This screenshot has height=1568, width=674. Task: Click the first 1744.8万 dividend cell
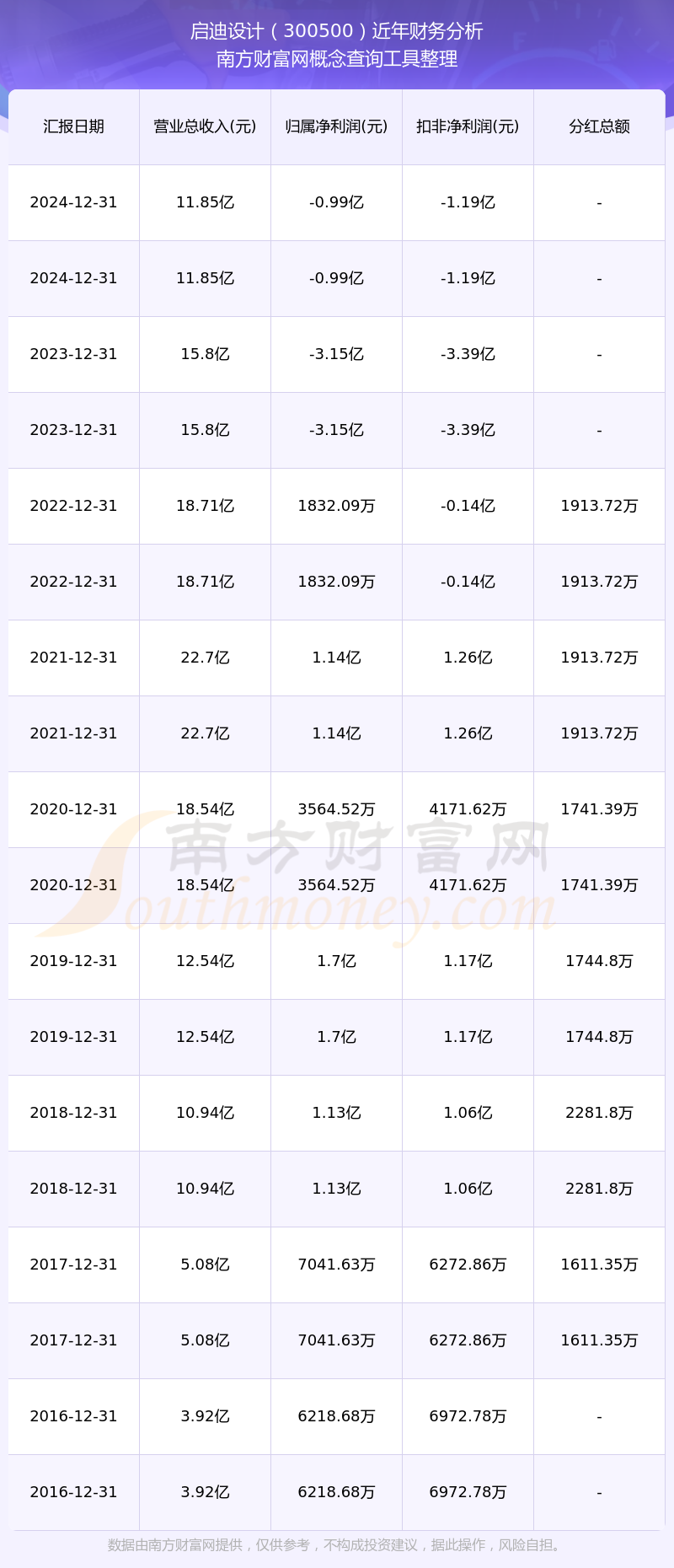click(599, 961)
